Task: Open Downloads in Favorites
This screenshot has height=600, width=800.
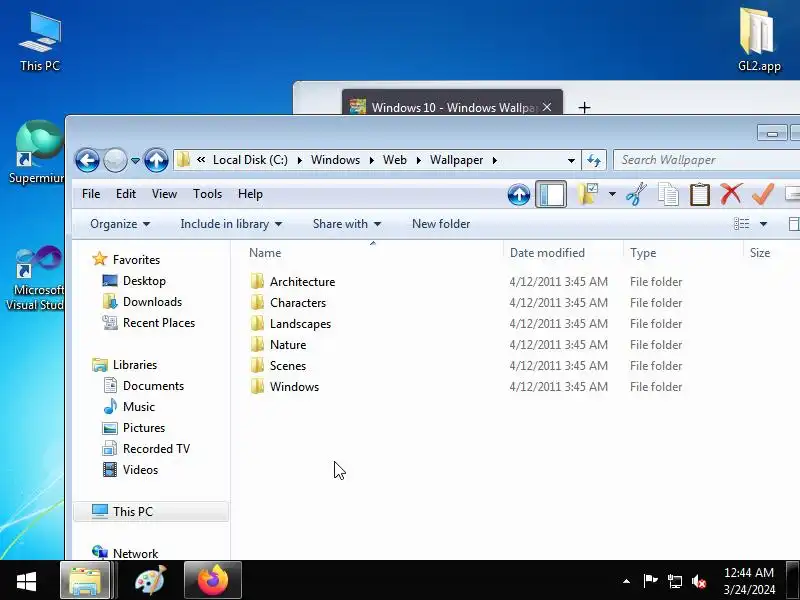Action: pyautogui.click(x=152, y=302)
